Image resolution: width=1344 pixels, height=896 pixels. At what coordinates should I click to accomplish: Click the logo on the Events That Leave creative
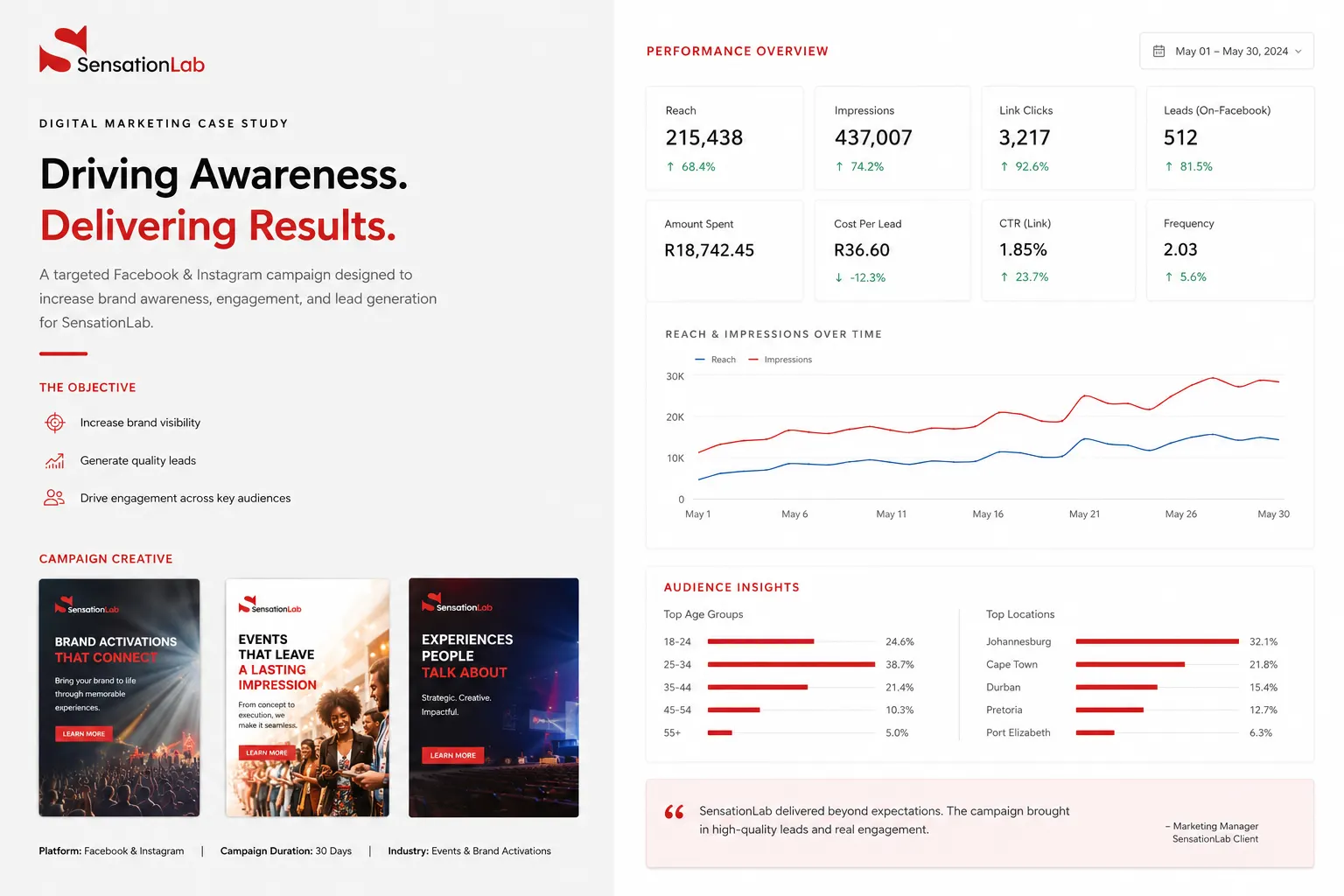coord(269,605)
